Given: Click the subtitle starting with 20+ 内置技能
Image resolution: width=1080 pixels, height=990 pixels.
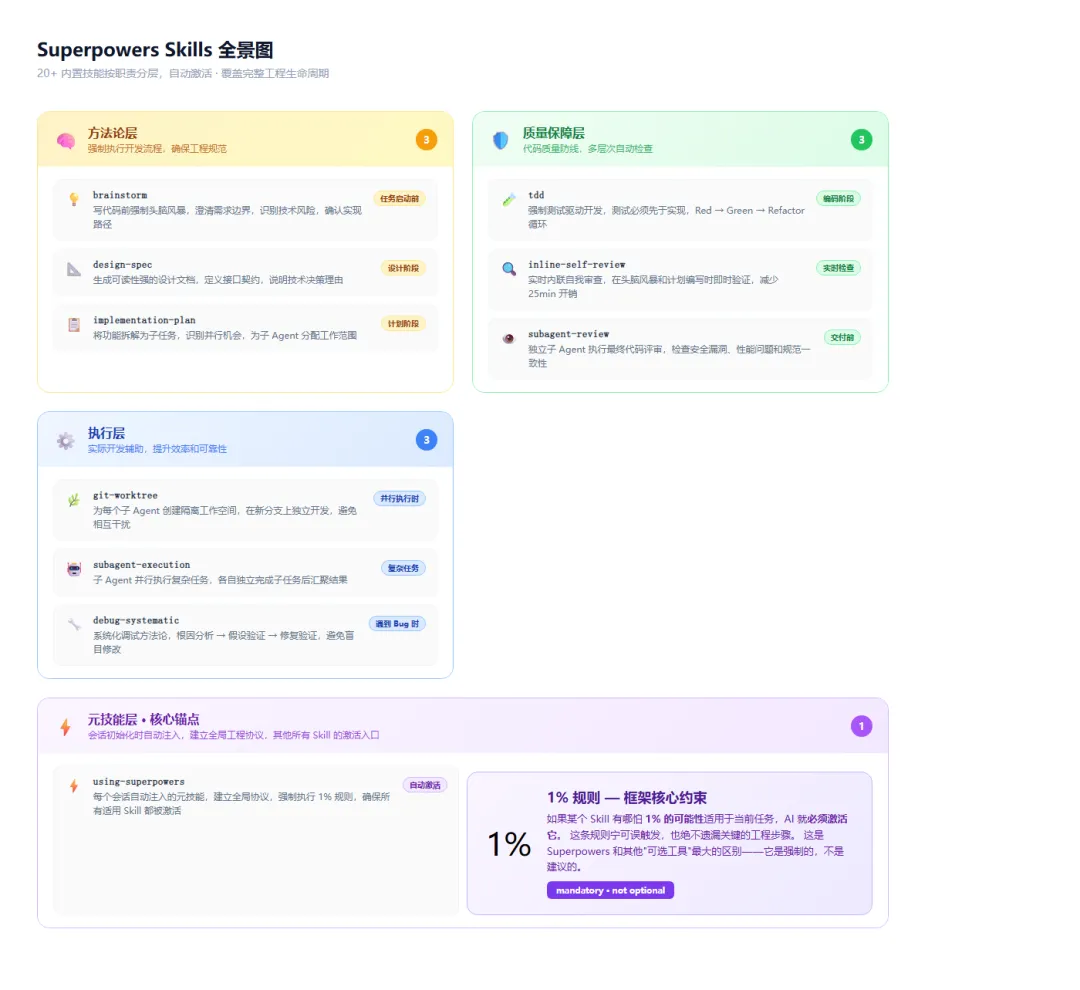Looking at the screenshot, I should point(183,74).
